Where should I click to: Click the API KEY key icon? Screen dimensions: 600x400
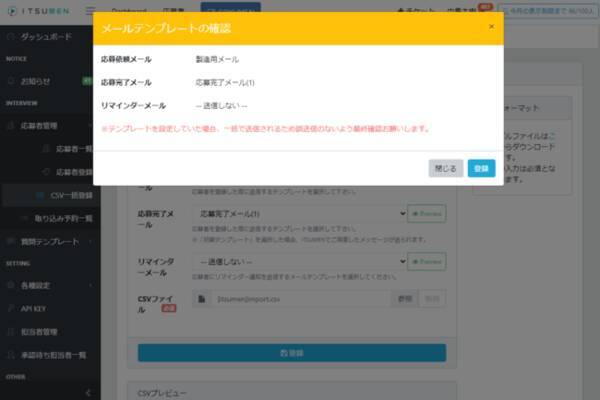[11, 309]
